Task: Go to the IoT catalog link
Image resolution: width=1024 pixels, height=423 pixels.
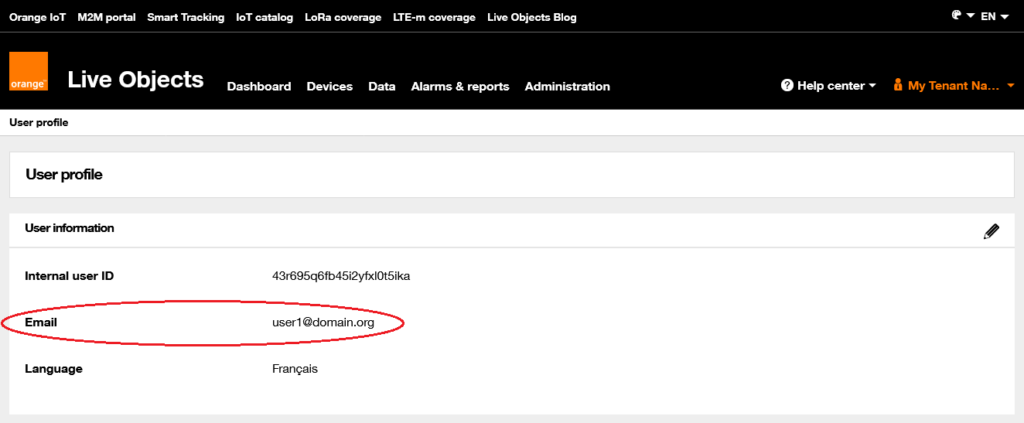Action: tap(264, 18)
